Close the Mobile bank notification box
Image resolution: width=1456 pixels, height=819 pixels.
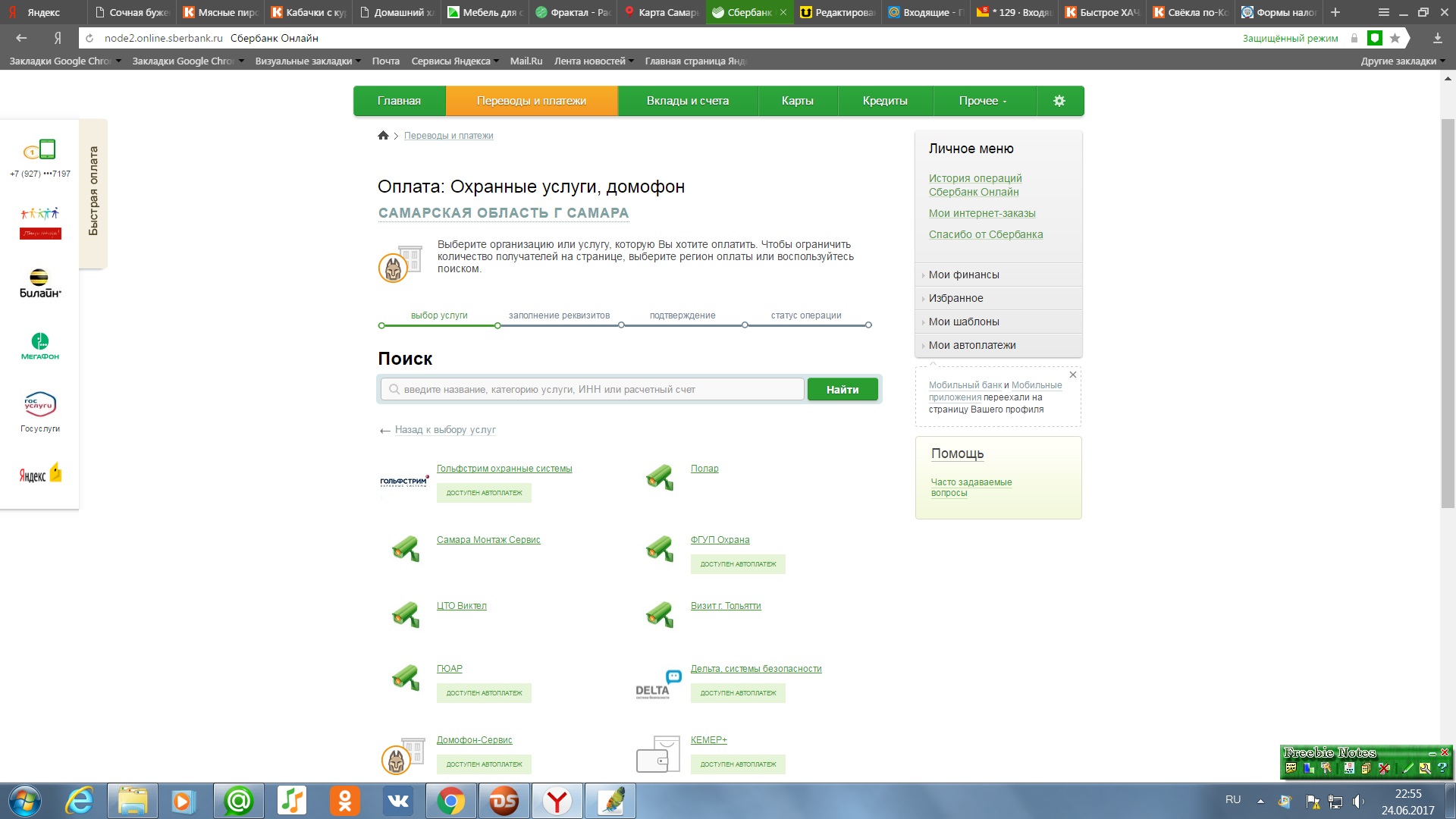pyautogui.click(x=1072, y=375)
